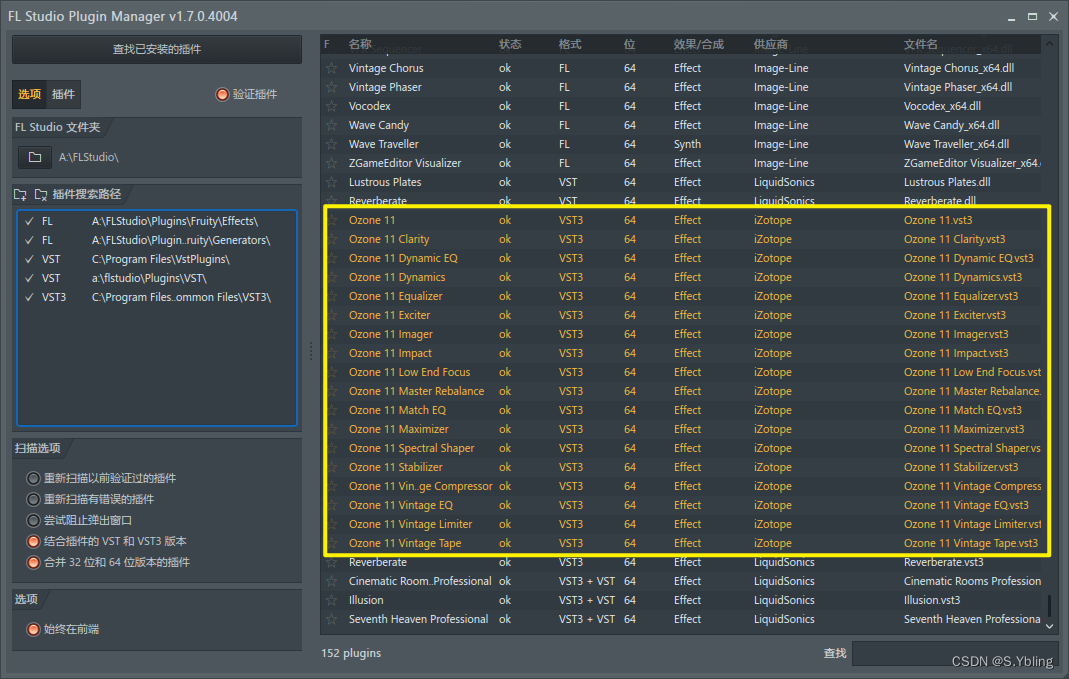Sort by the 格式 column header

570,44
